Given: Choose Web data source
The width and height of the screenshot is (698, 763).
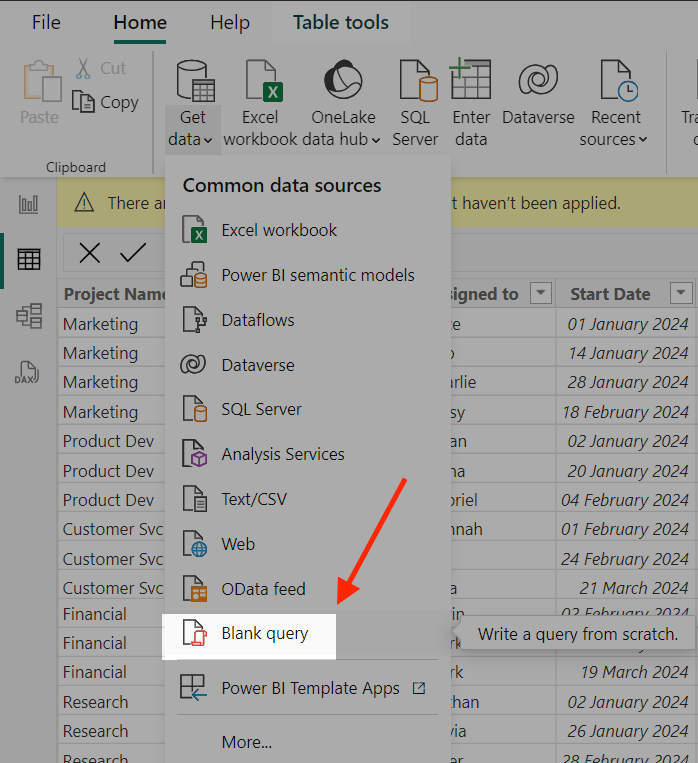Looking at the screenshot, I should pyautogui.click(x=307, y=544).
